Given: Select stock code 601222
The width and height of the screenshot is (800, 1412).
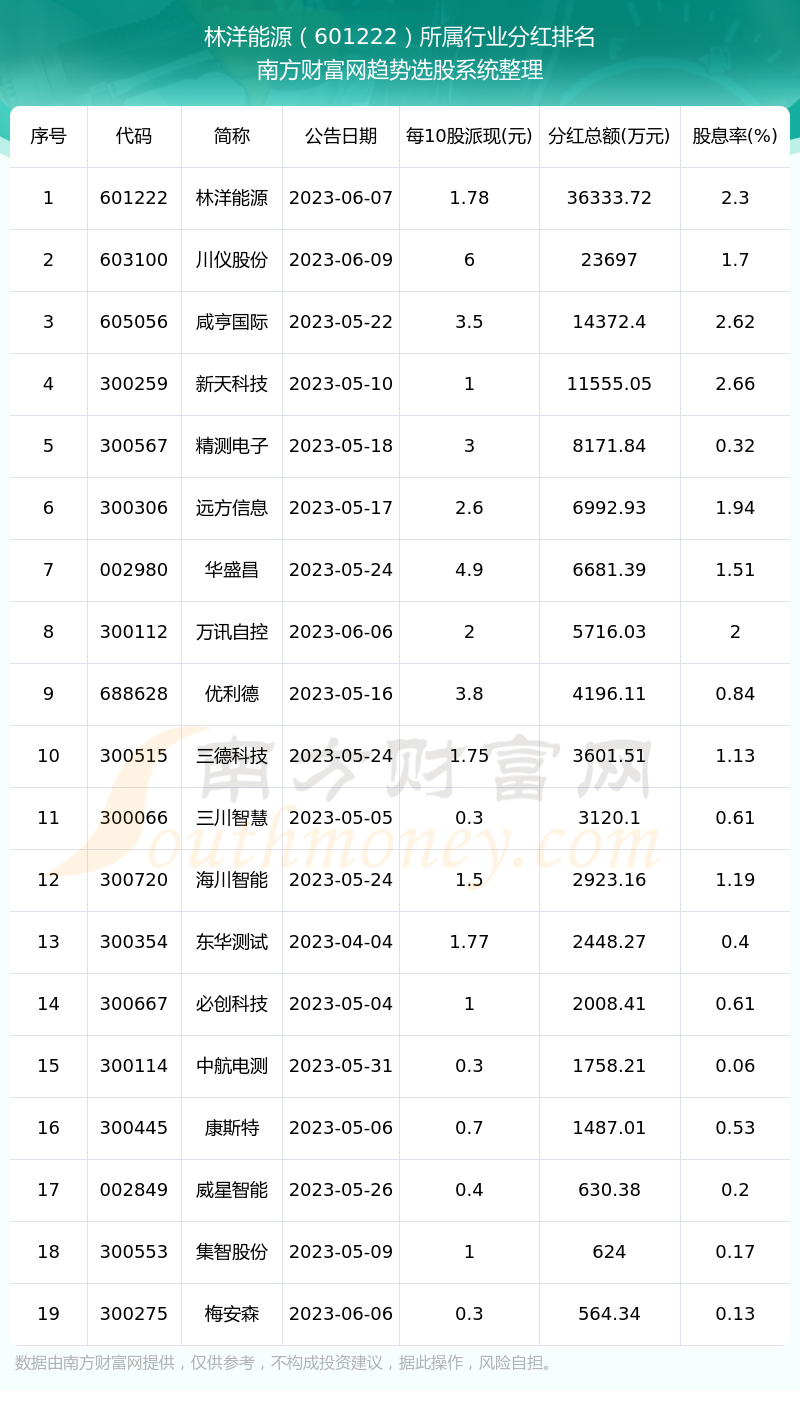Looking at the screenshot, I should [x=134, y=198].
